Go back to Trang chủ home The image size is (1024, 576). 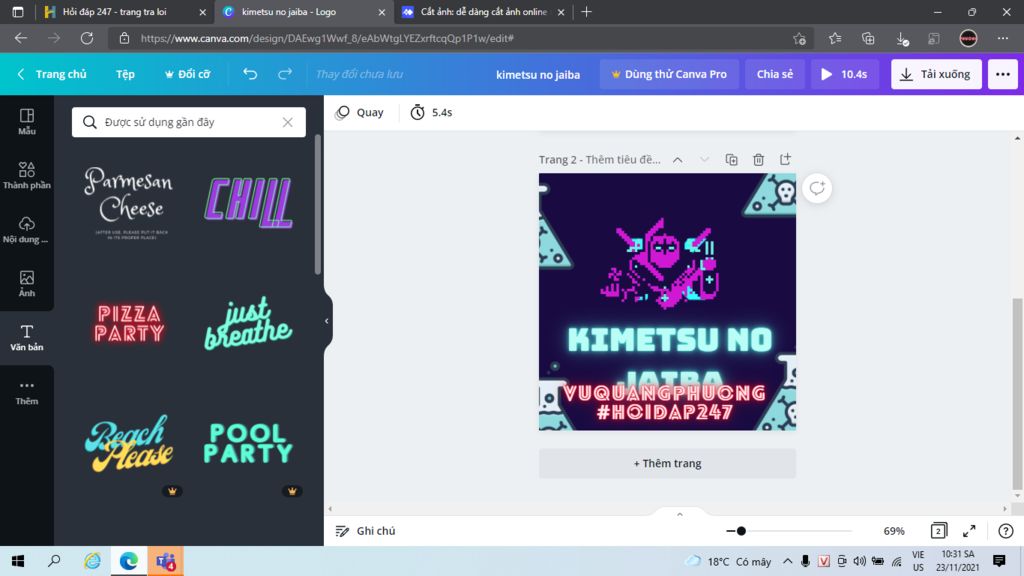52,74
